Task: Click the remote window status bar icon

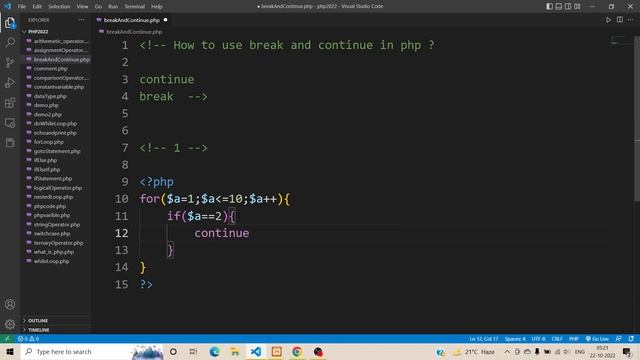Action: click(7, 339)
